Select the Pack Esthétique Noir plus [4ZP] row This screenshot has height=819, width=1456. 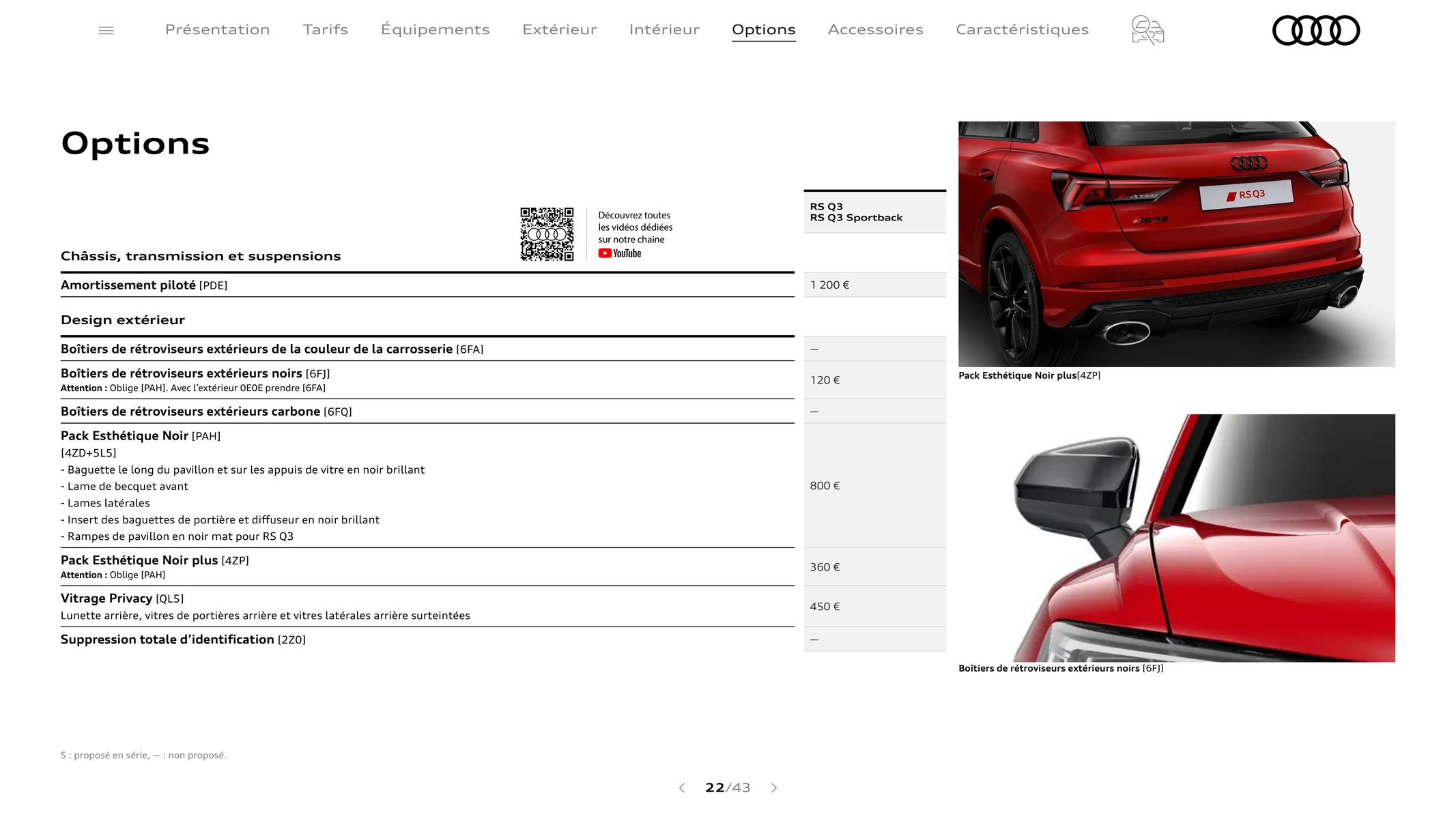[x=427, y=566]
